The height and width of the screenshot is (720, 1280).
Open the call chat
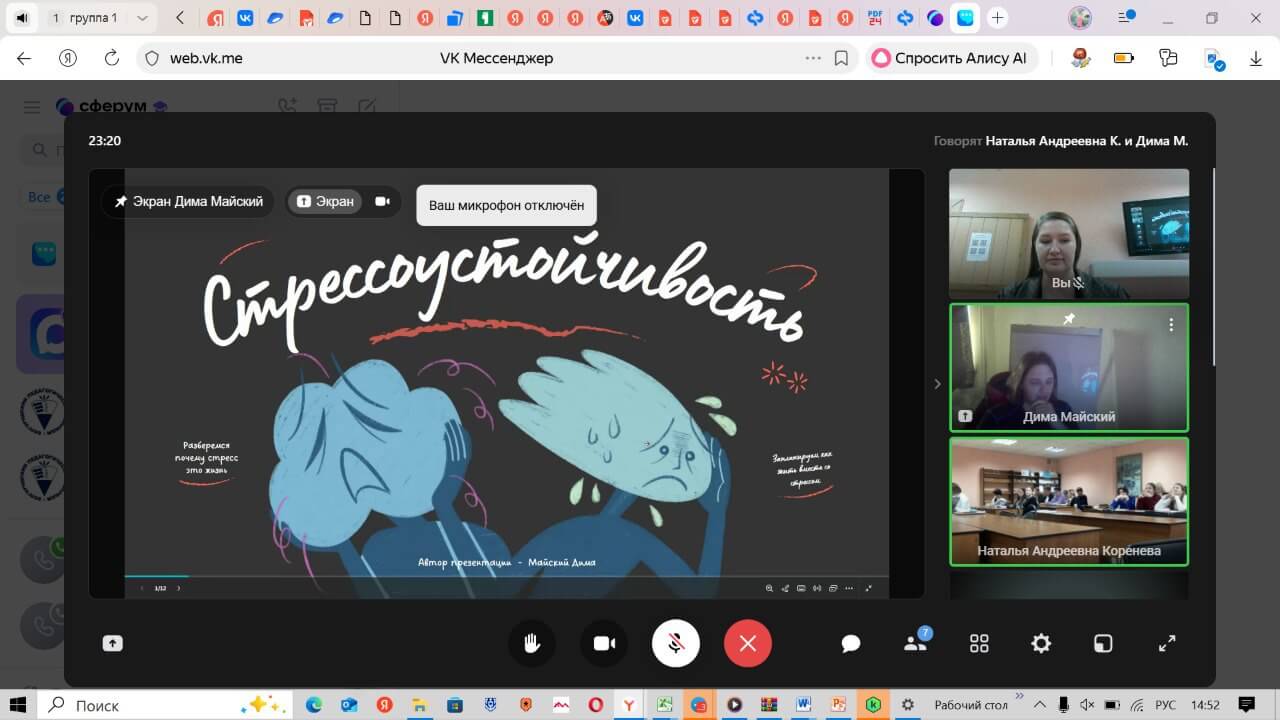[x=851, y=644]
